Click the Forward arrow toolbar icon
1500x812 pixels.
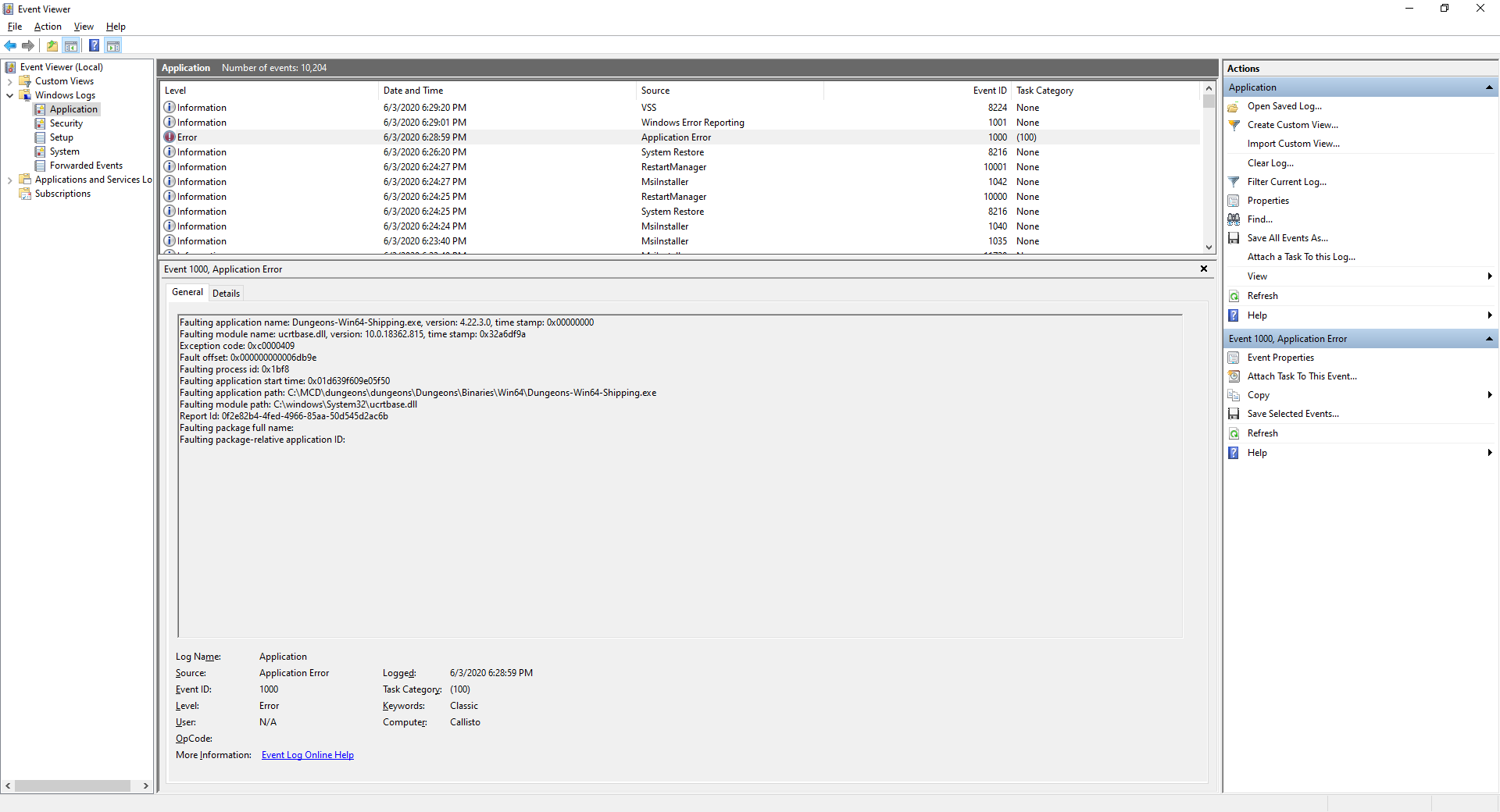(28, 45)
